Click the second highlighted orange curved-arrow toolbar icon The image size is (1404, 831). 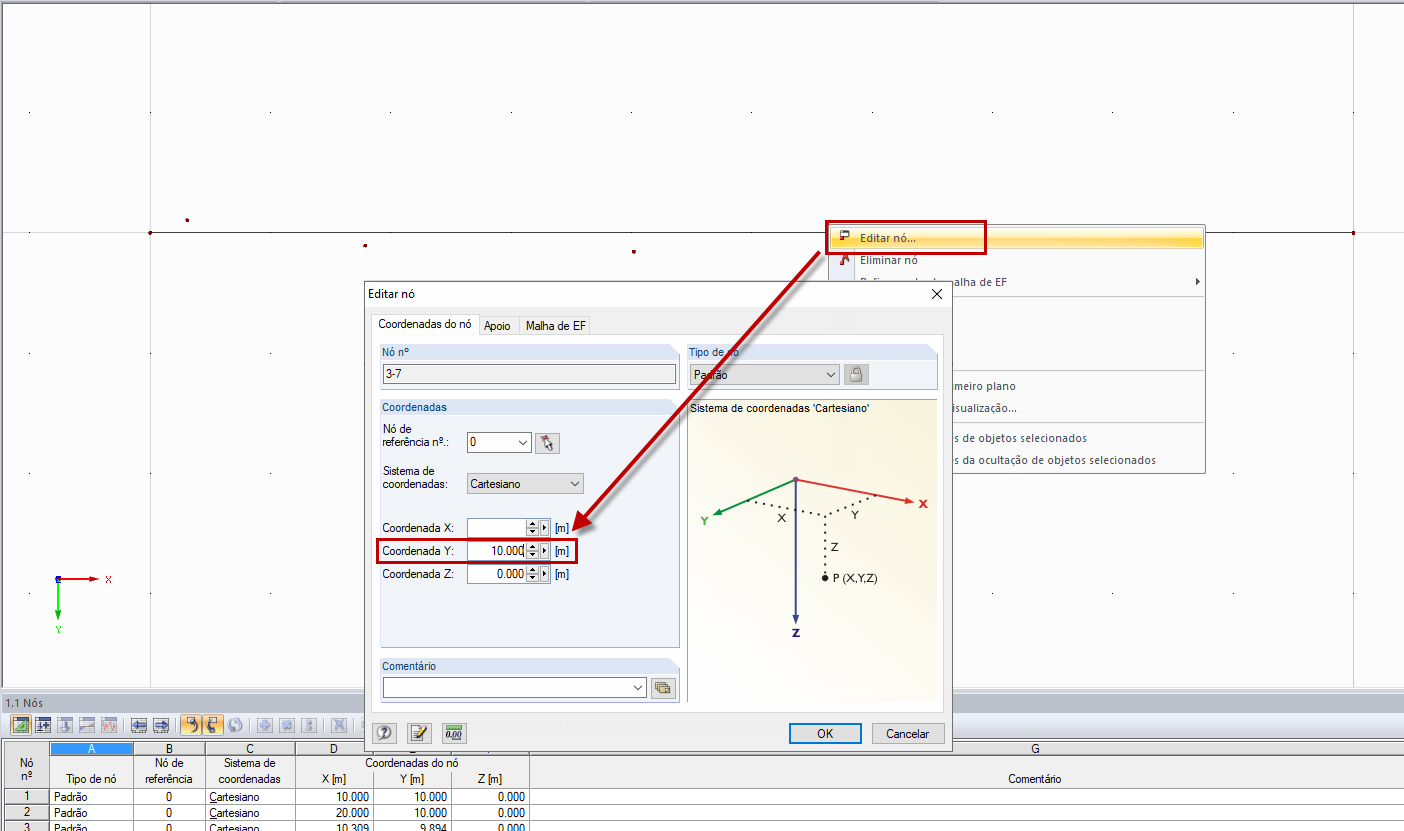tap(213, 725)
